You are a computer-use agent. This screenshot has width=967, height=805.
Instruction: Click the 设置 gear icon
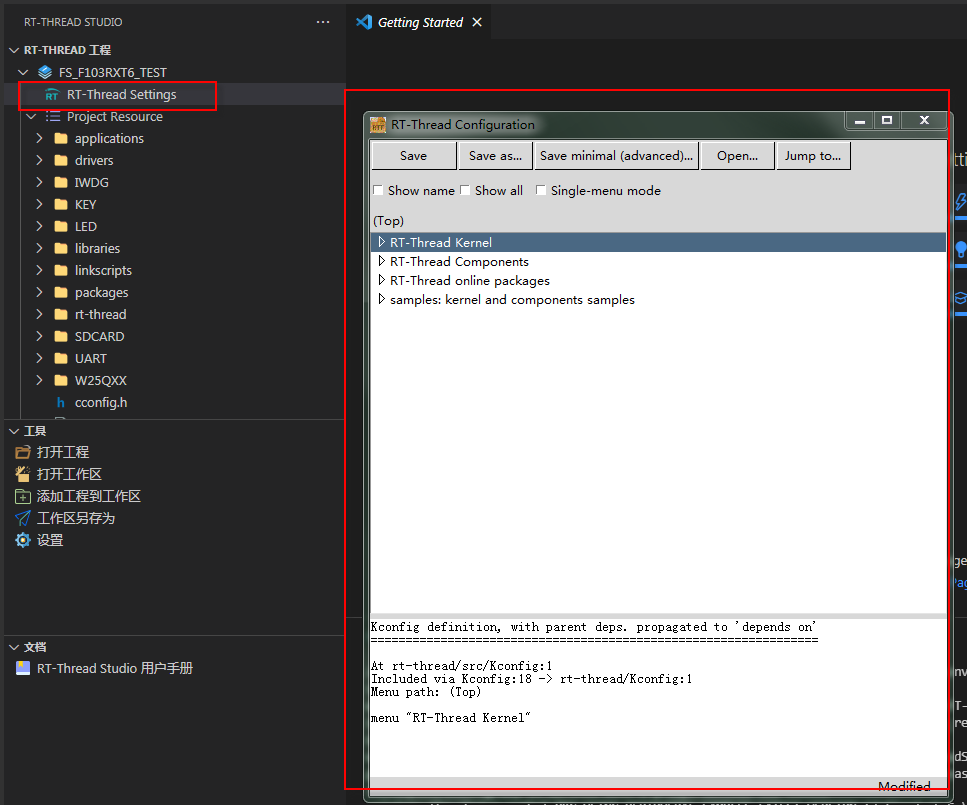[x=23, y=540]
